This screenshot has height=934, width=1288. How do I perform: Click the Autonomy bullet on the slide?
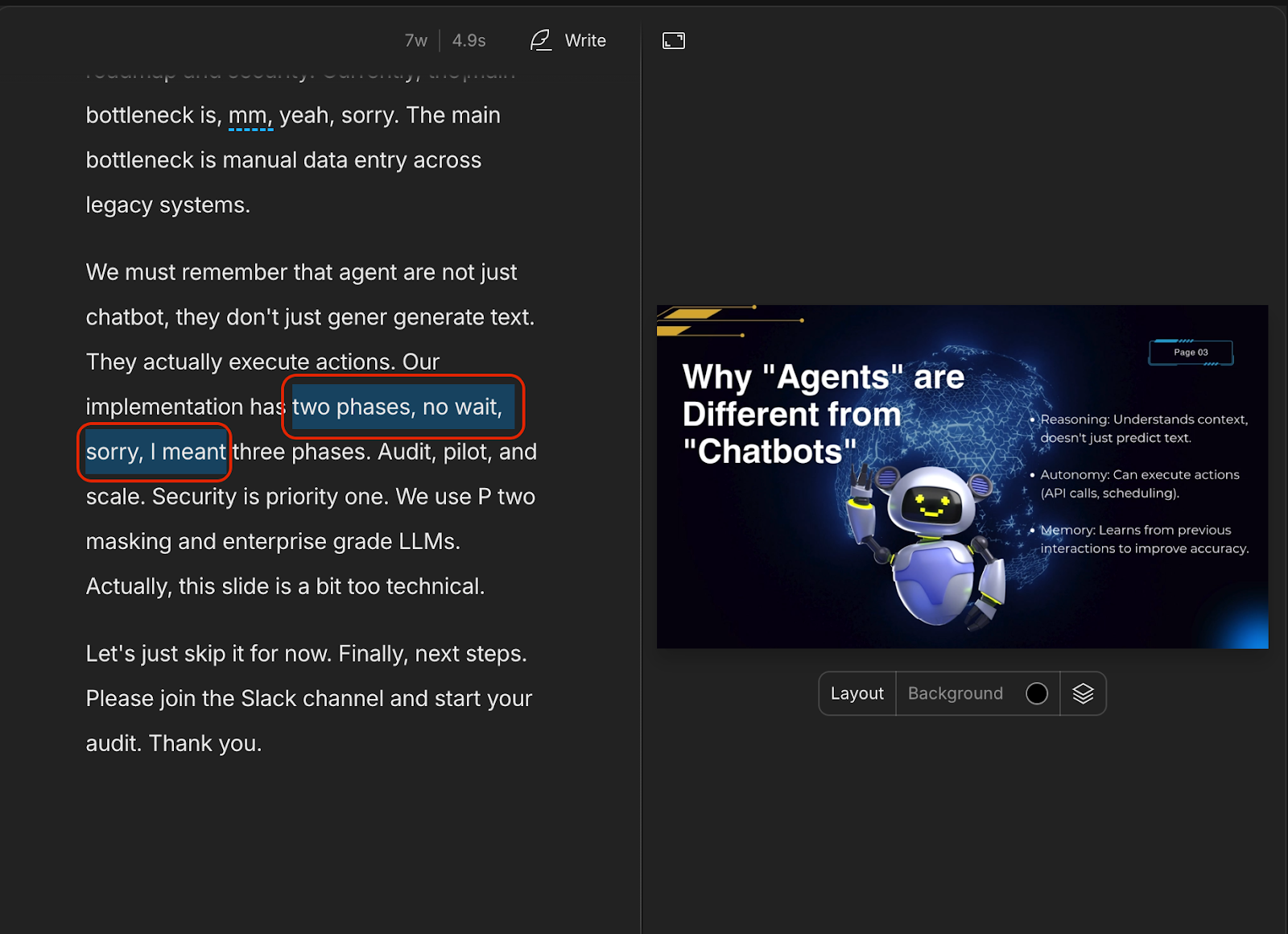(1139, 484)
